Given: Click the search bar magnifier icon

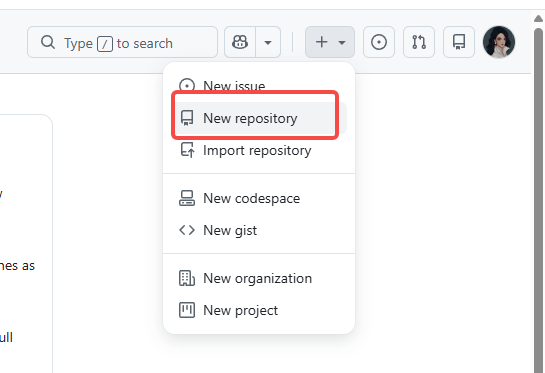Looking at the screenshot, I should tap(48, 42).
